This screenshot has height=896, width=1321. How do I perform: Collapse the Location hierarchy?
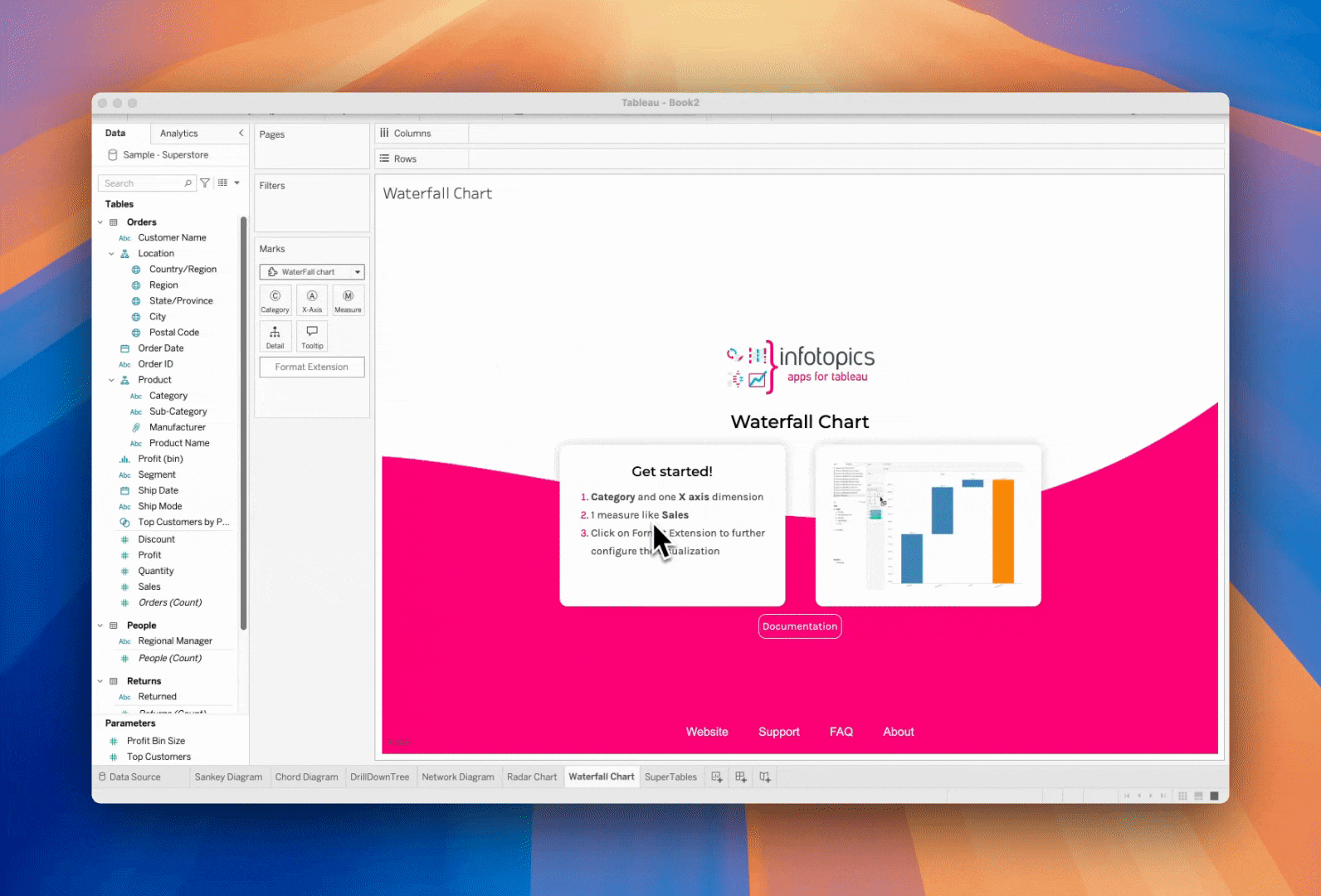(x=111, y=254)
